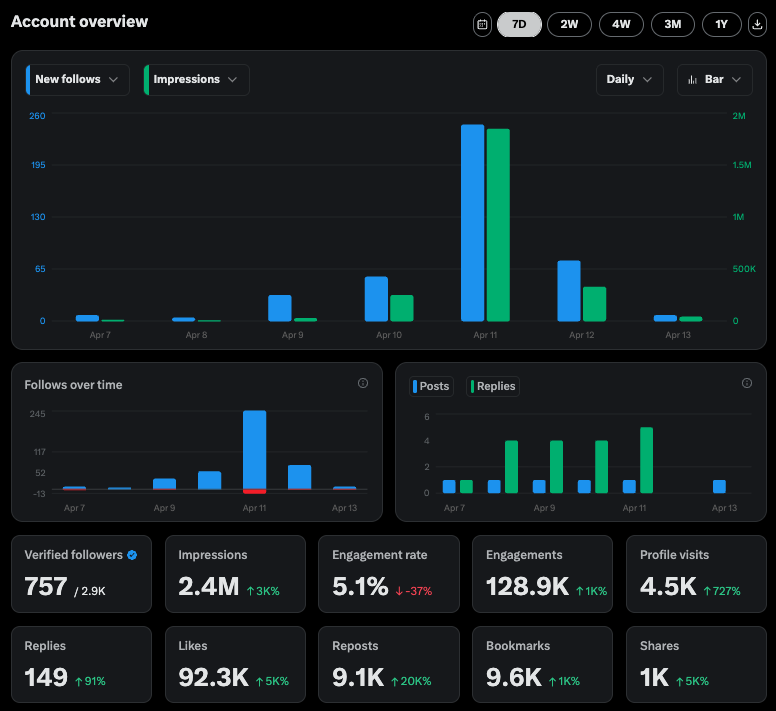Click the Engagements 128.9K card
The height and width of the screenshot is (711, 776).
[542, 574]
